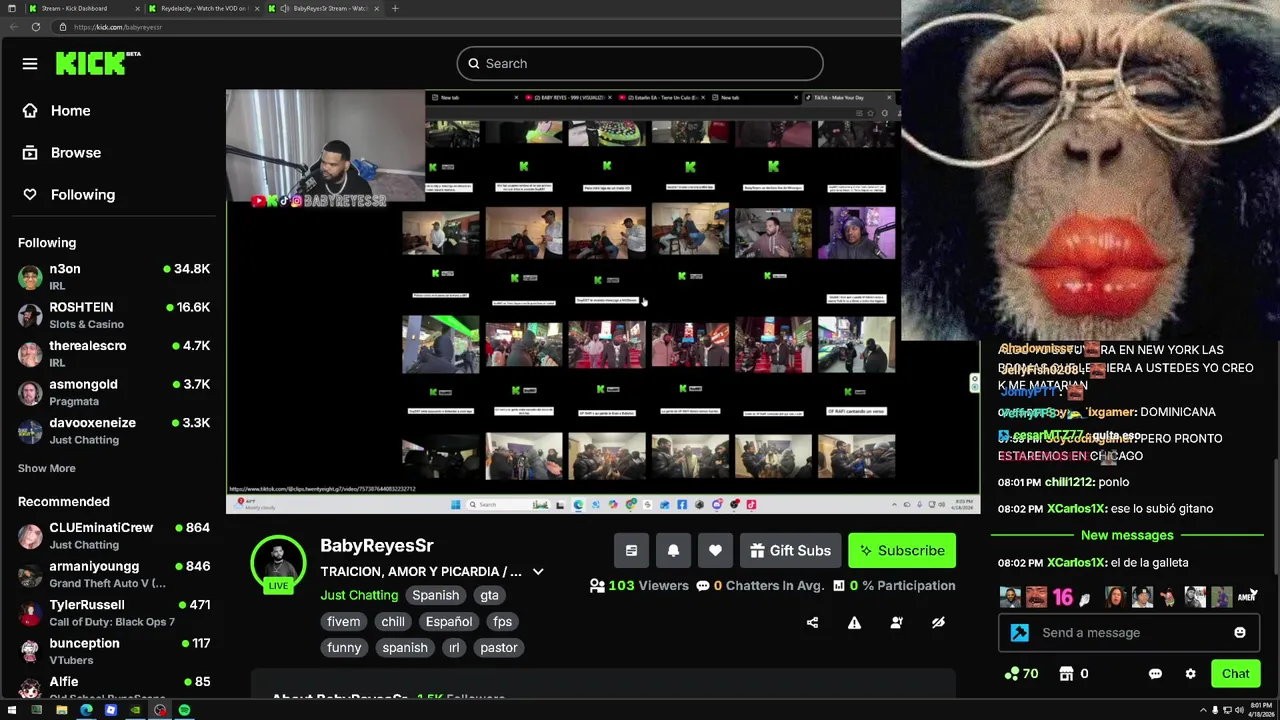Close the Kick Dashboard browser tab
This screenshot has width=1280, height=720.
(137, 8)
